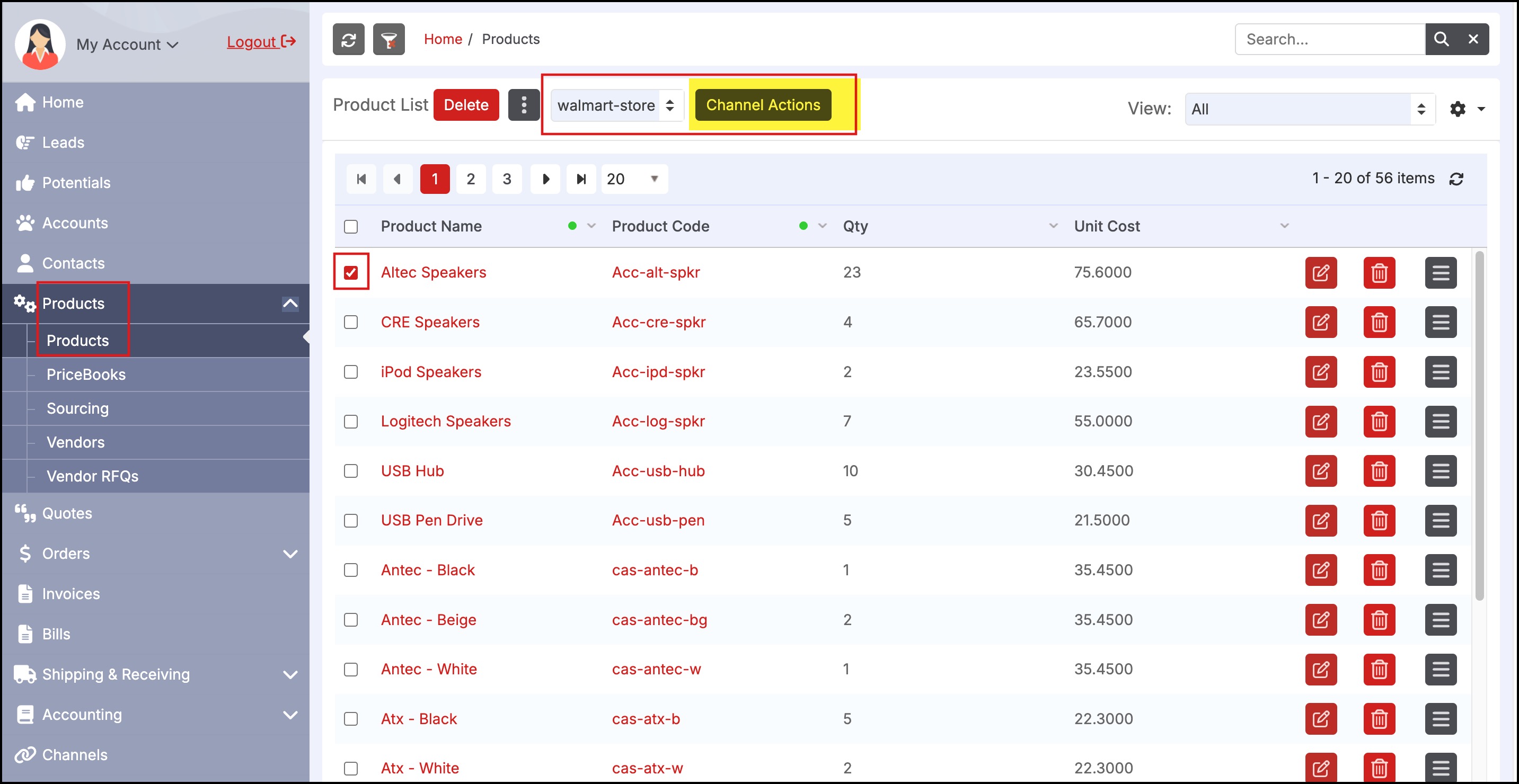Open Qty column menu chevron
Screen dimensions: 1519x784
pos(1054,226)
